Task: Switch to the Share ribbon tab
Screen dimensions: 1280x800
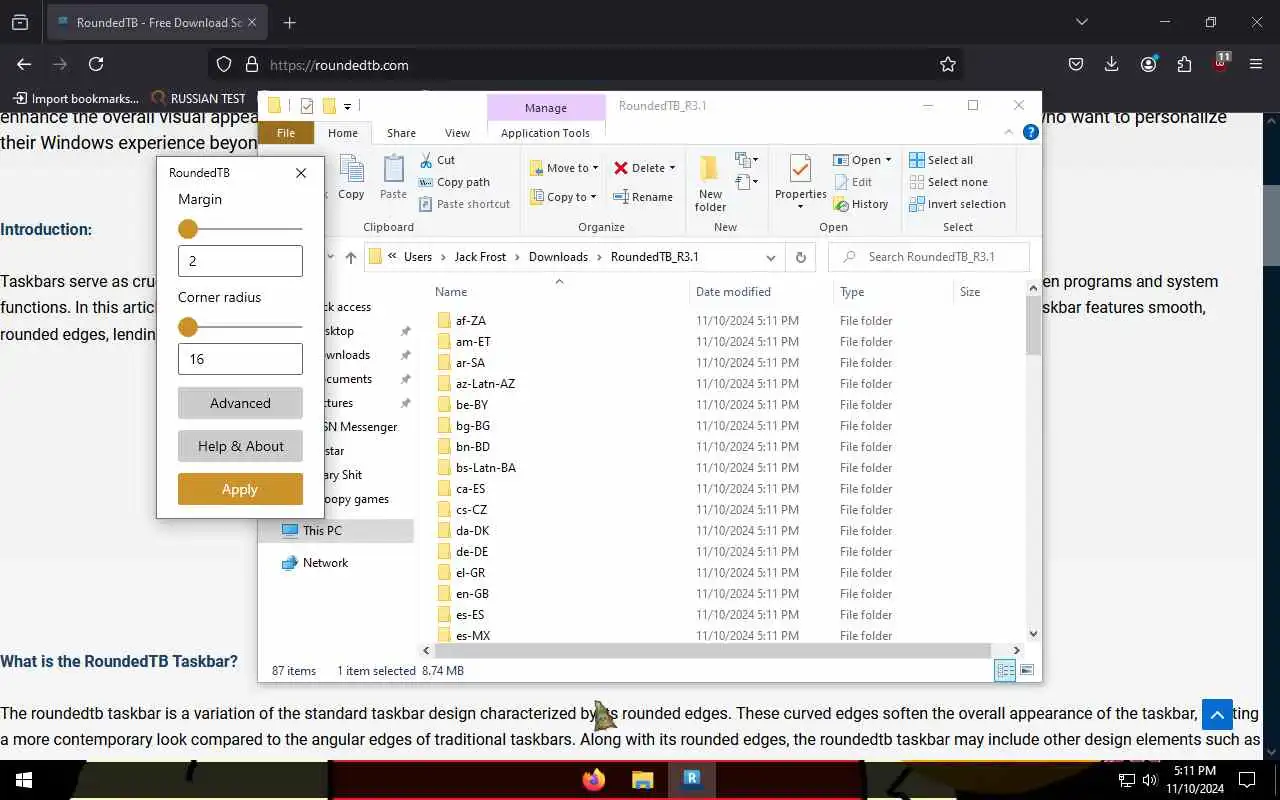Action: tap(401, 133)
